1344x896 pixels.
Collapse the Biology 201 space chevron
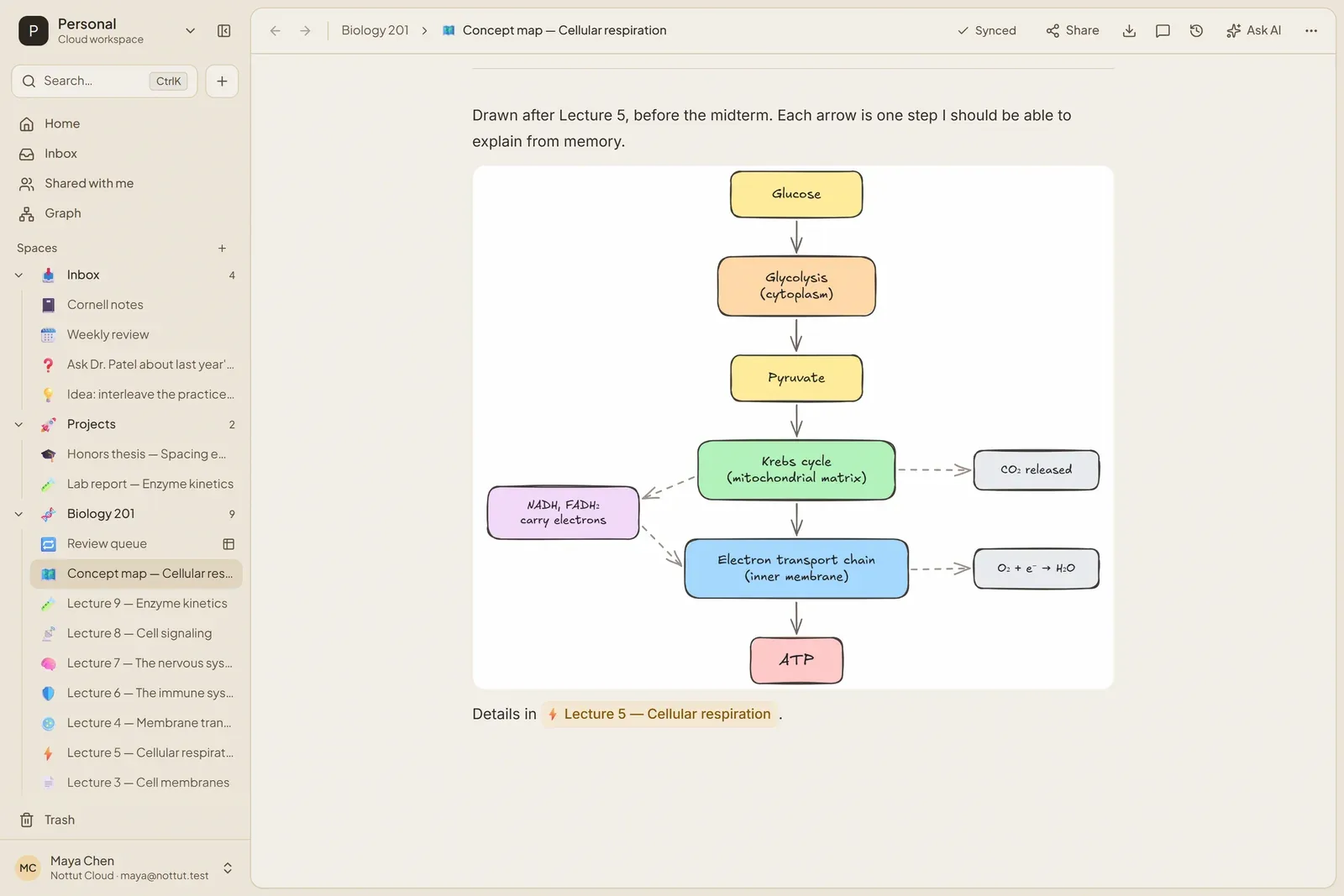(x=19, y=514)
